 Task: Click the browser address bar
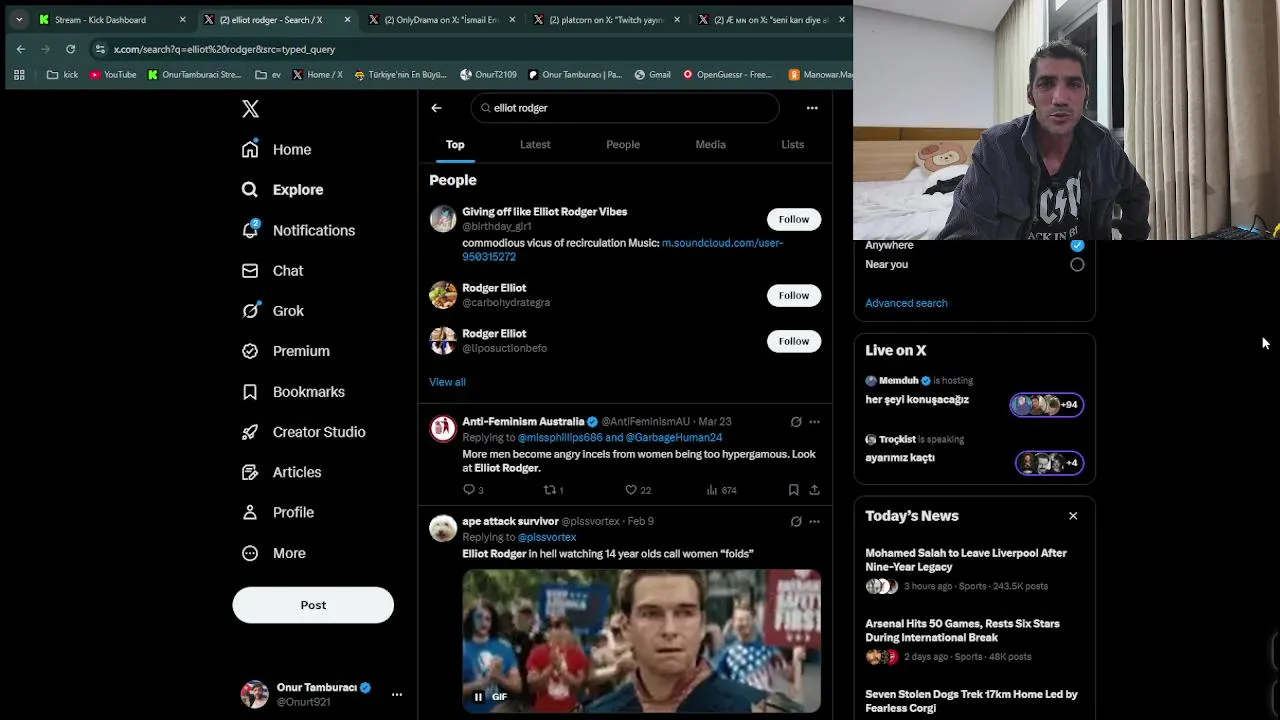470,49
